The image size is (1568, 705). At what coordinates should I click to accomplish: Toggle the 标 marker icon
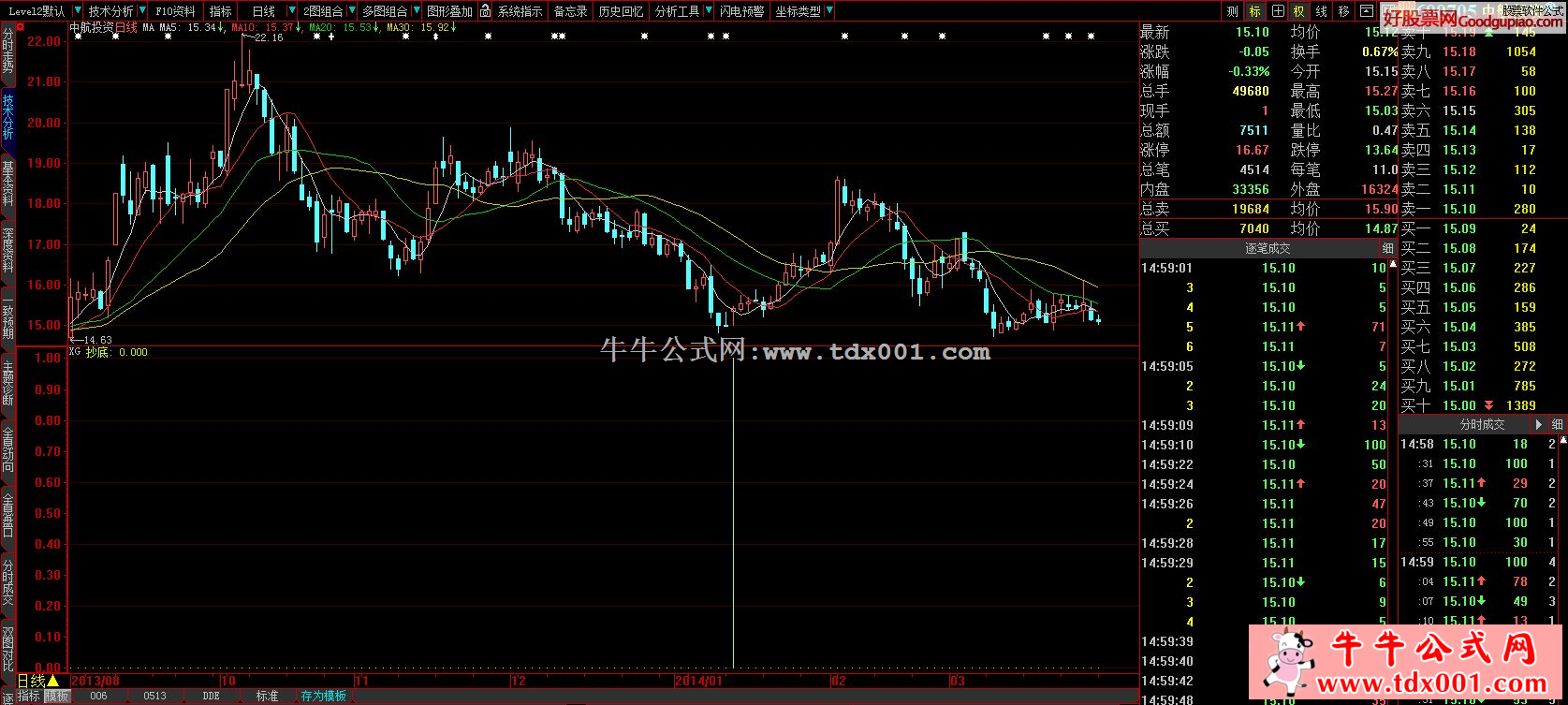pos(1254,11)
